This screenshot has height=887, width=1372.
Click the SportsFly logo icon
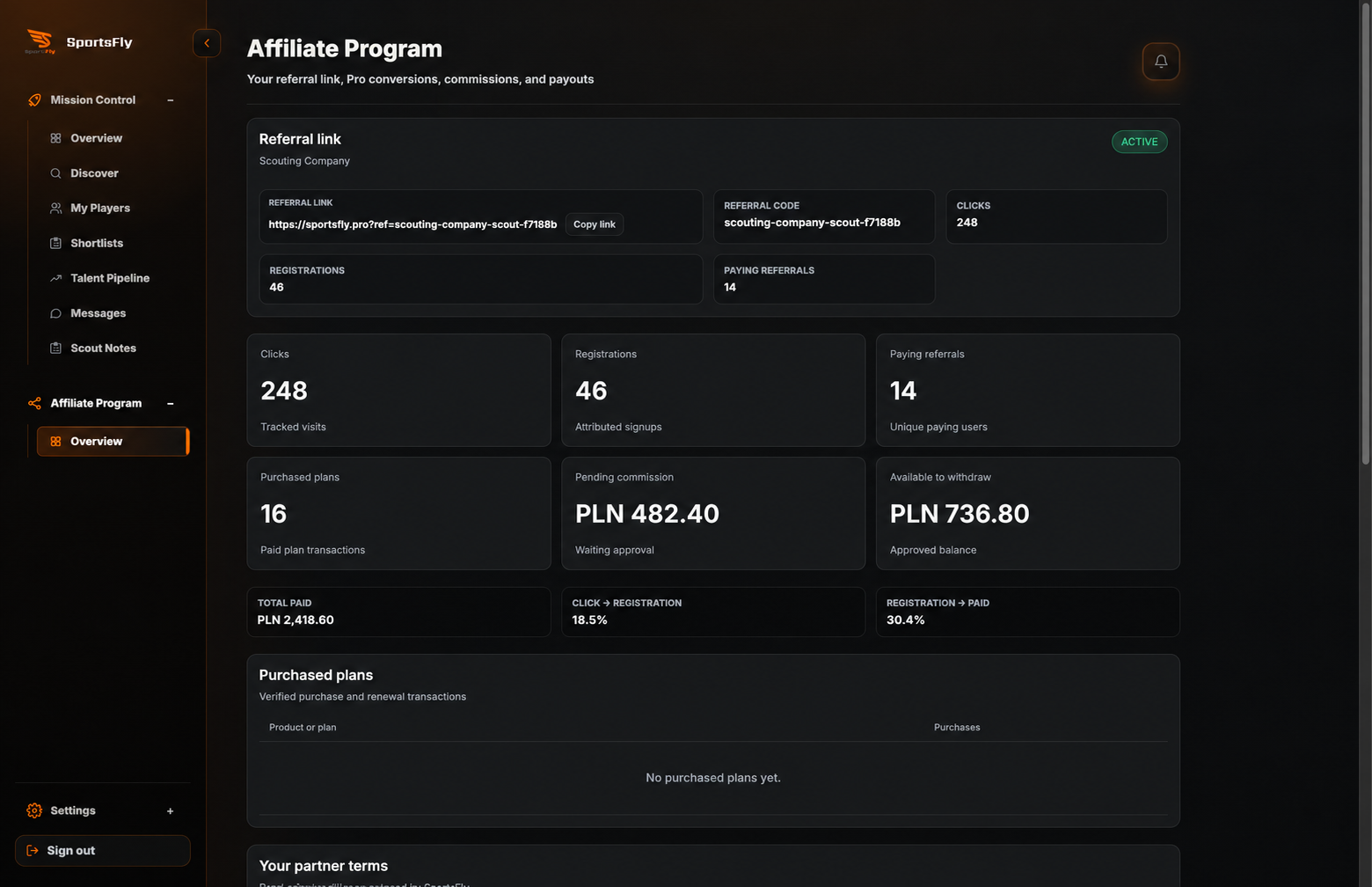40,41
